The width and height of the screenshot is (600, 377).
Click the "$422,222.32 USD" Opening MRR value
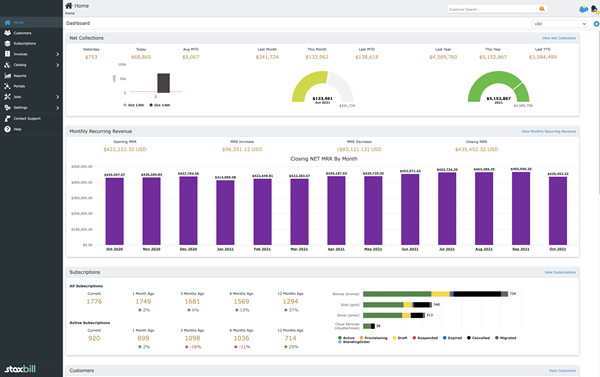[125, 149]
